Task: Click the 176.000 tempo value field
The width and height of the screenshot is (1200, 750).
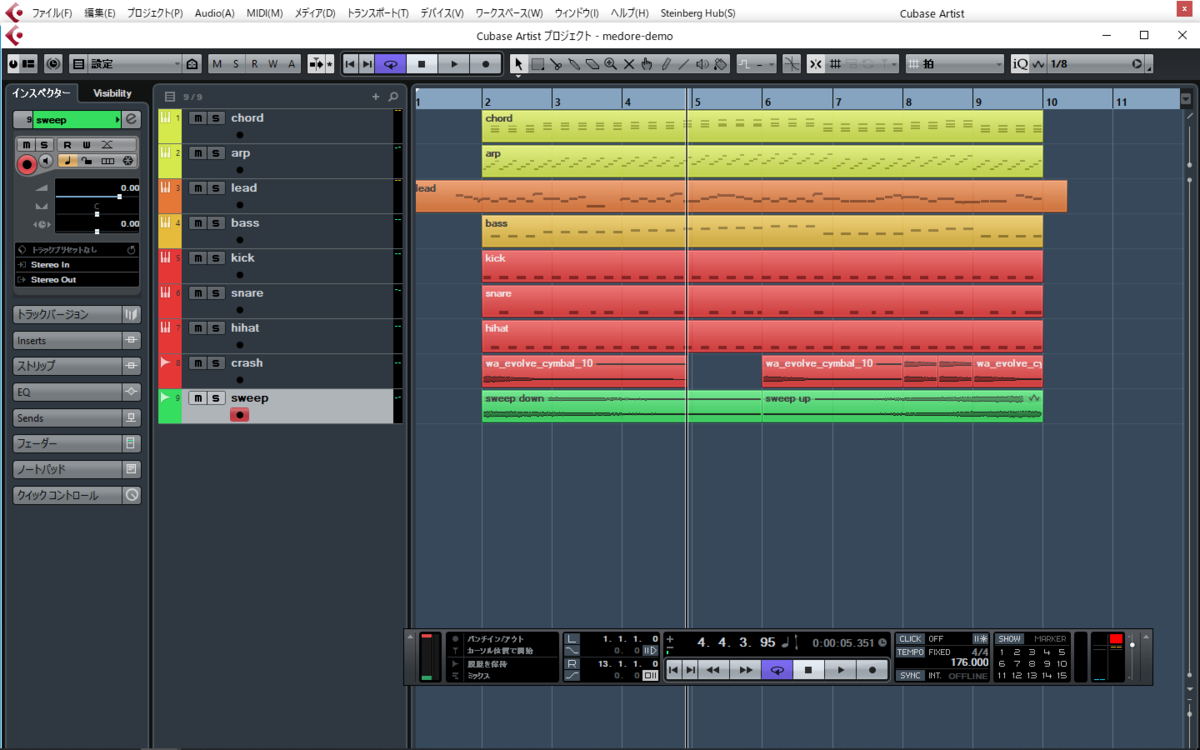Action: tap(969, 662)
